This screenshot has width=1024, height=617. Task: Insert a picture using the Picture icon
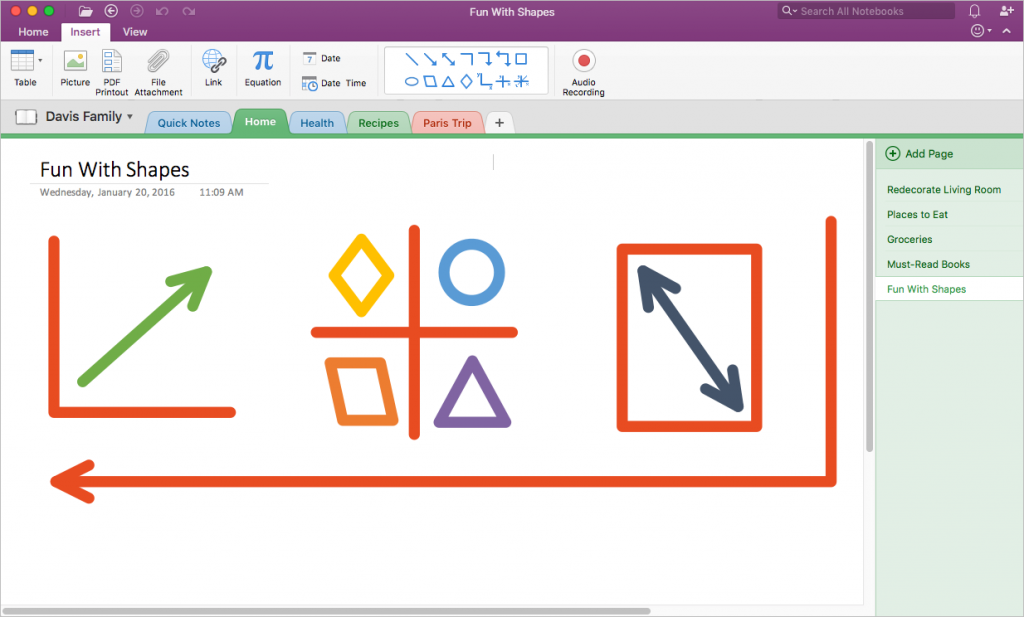point(75,68)
